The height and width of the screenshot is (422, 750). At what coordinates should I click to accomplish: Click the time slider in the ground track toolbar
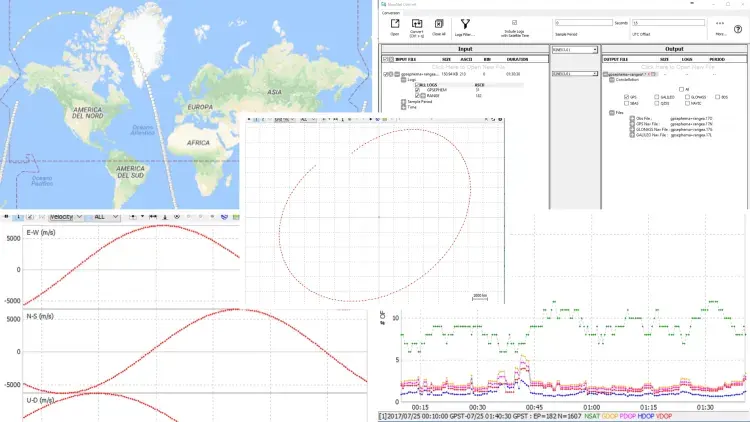[440, 119]
